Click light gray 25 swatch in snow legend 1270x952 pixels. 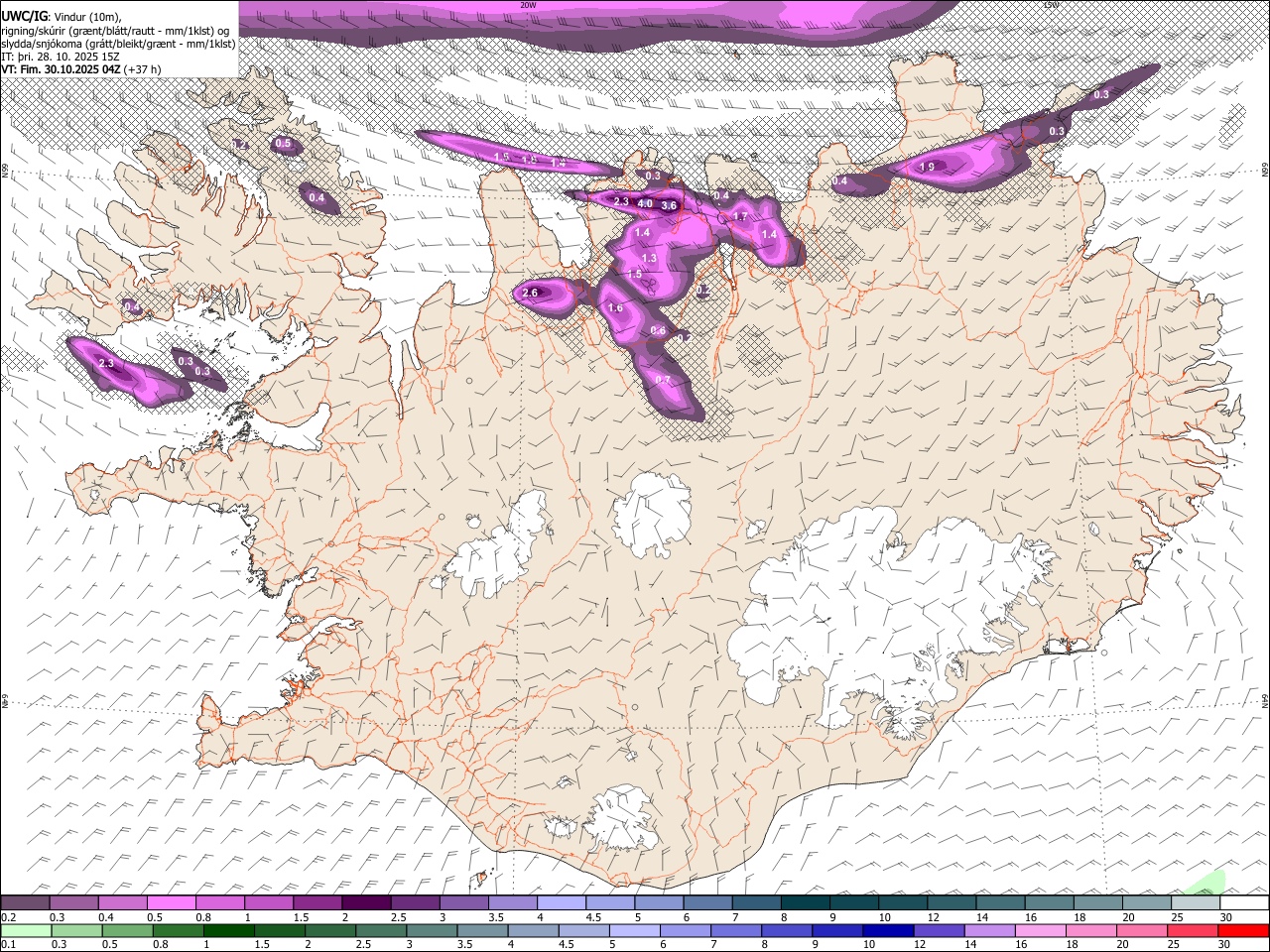pos(1195,903)
